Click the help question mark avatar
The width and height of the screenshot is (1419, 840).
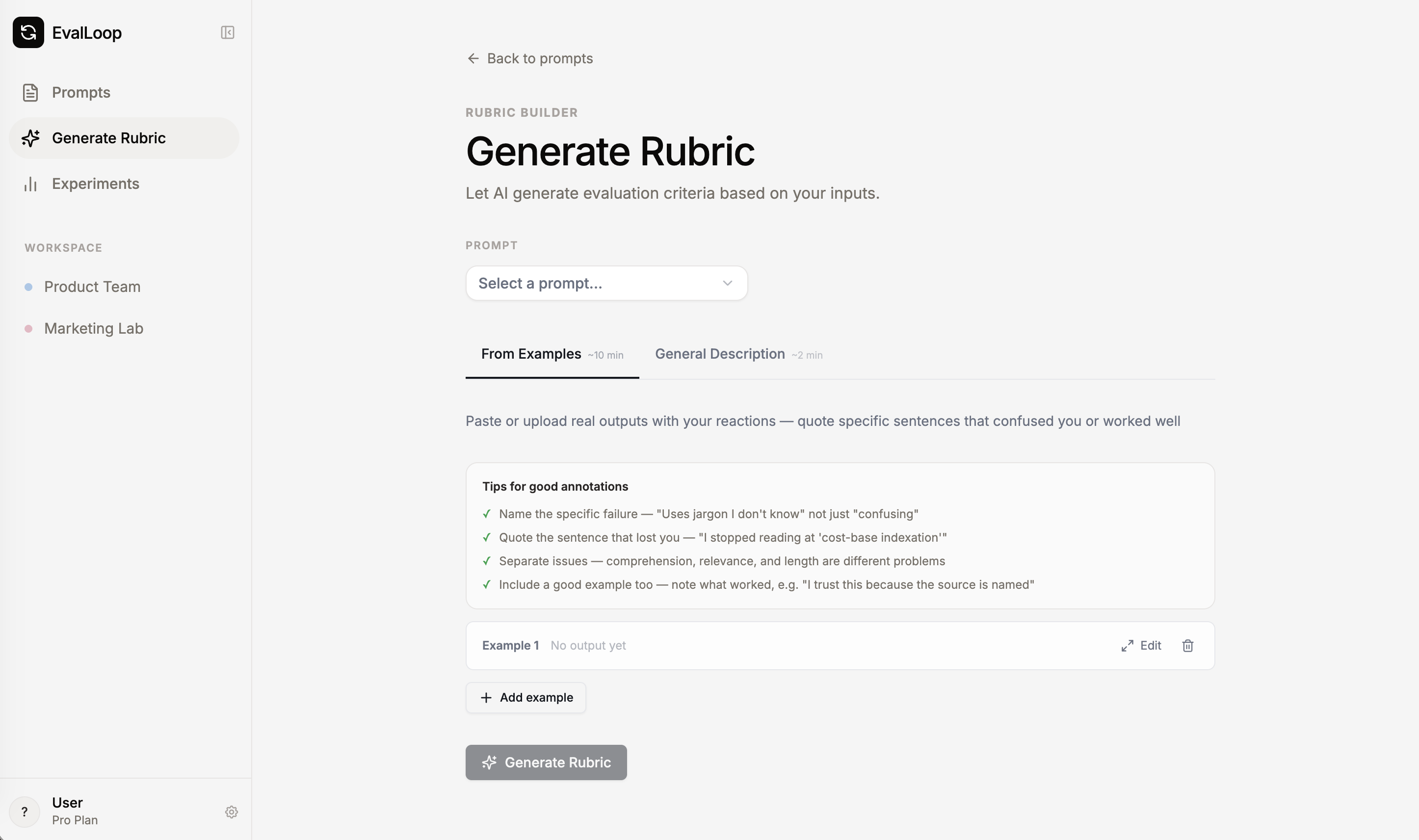pos(25,812)
